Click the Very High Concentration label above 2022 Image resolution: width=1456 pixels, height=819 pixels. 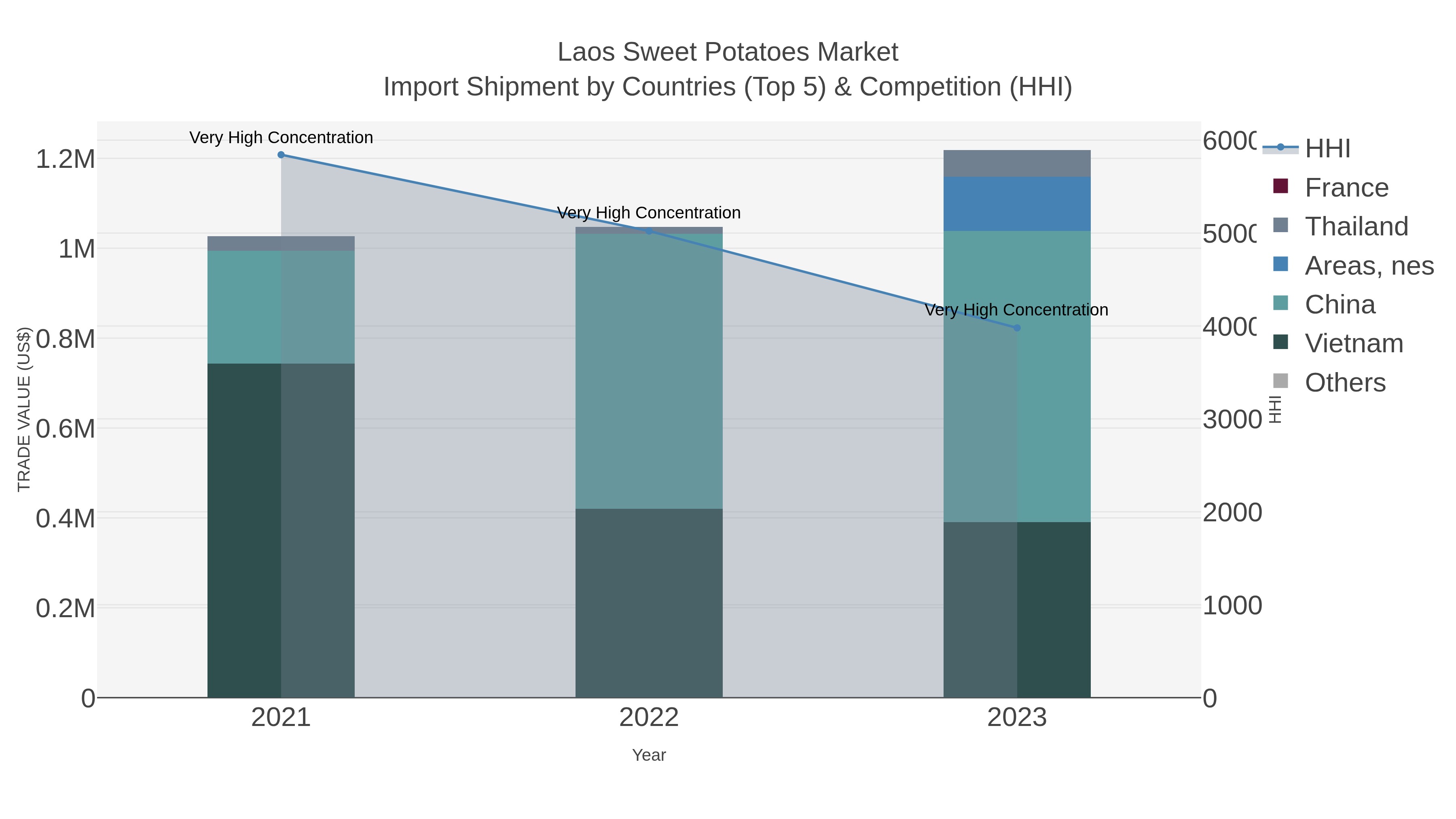click(649, 213)
